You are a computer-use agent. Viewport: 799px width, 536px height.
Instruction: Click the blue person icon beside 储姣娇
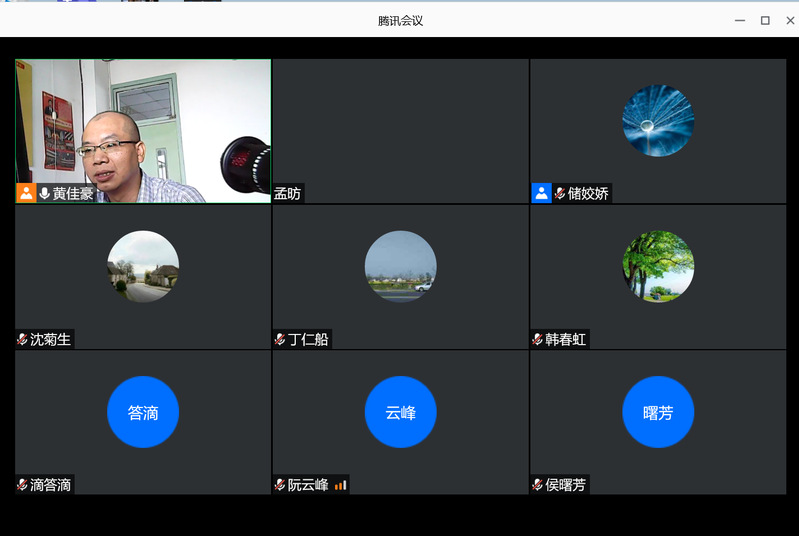pyautogui.click(x=541, y=193)
